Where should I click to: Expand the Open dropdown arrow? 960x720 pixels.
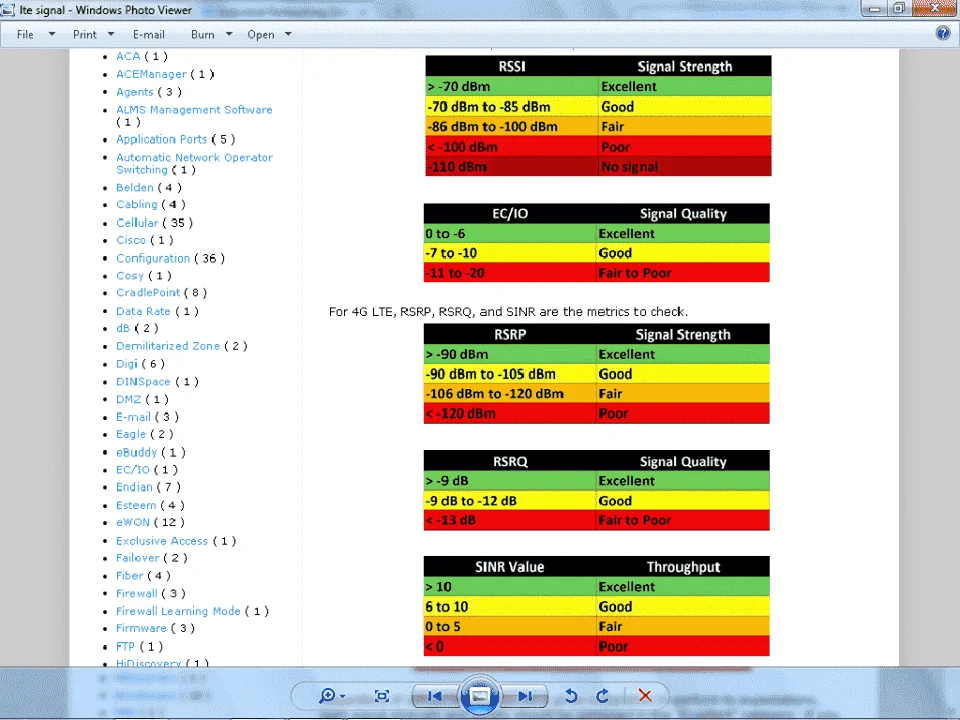pyautogui.click(x=288, y=34)
